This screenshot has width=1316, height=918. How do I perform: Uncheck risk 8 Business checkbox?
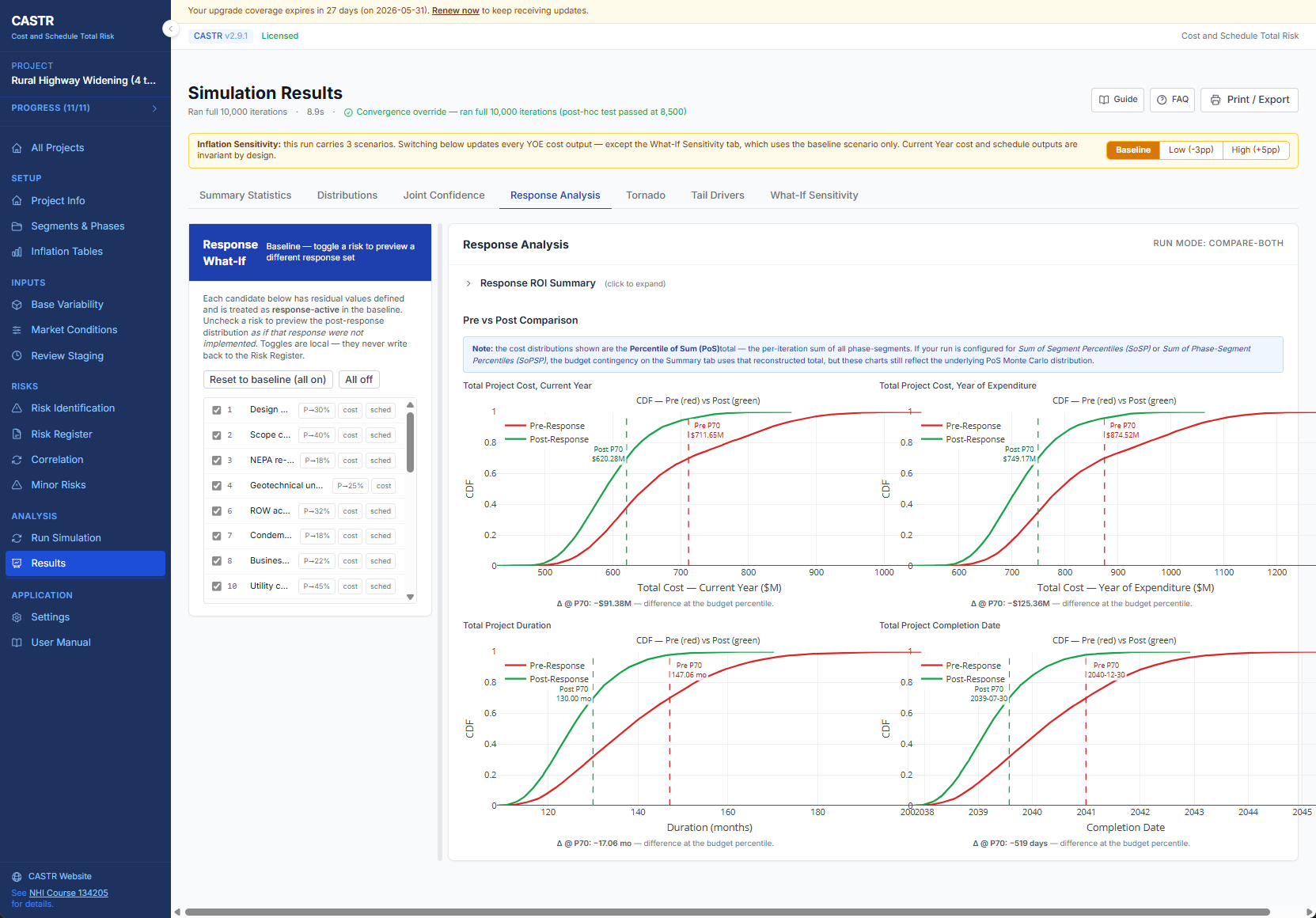click(x=217, y=561)
